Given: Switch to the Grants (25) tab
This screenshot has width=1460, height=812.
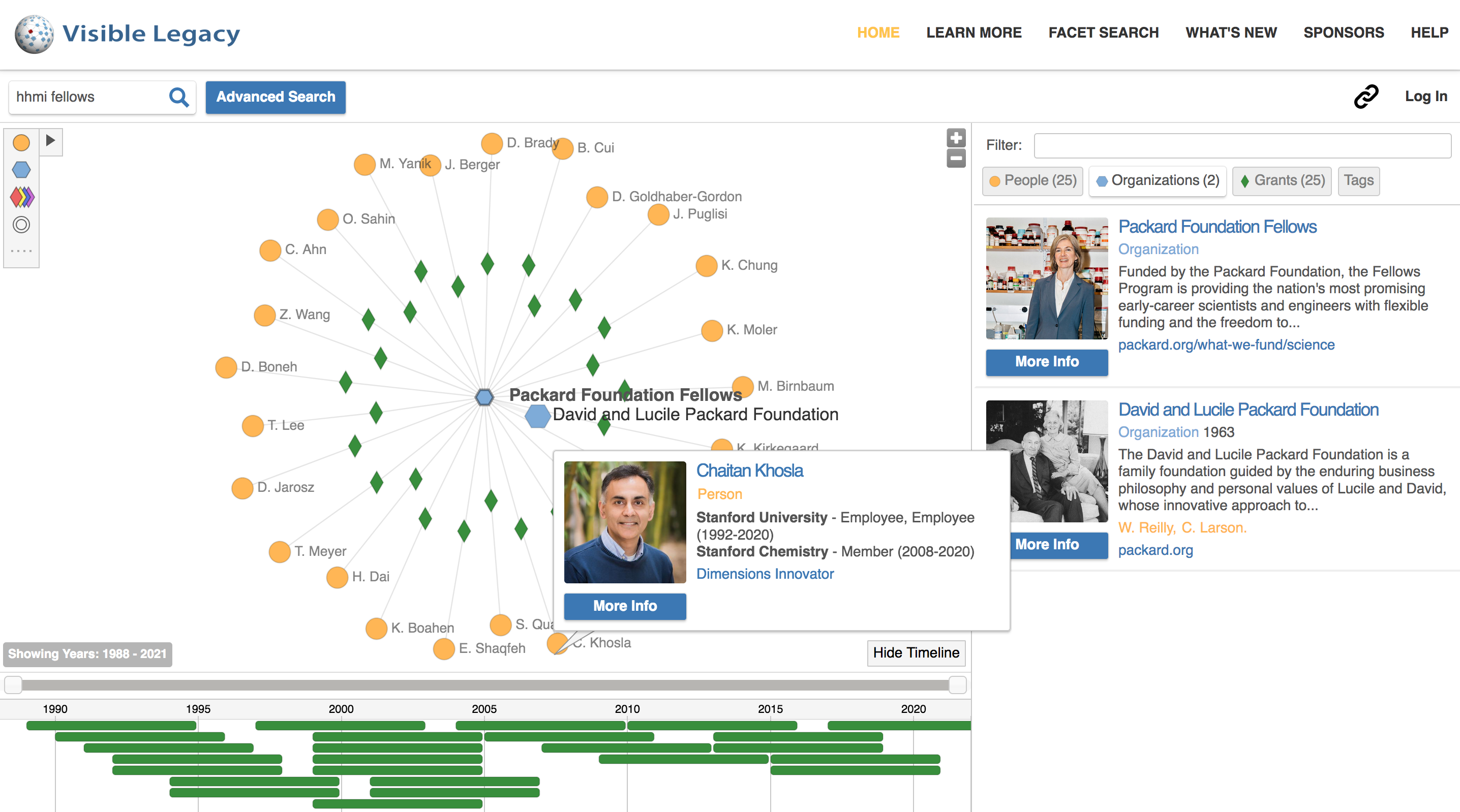Looking at the screenshot, I should [1282, 181].
